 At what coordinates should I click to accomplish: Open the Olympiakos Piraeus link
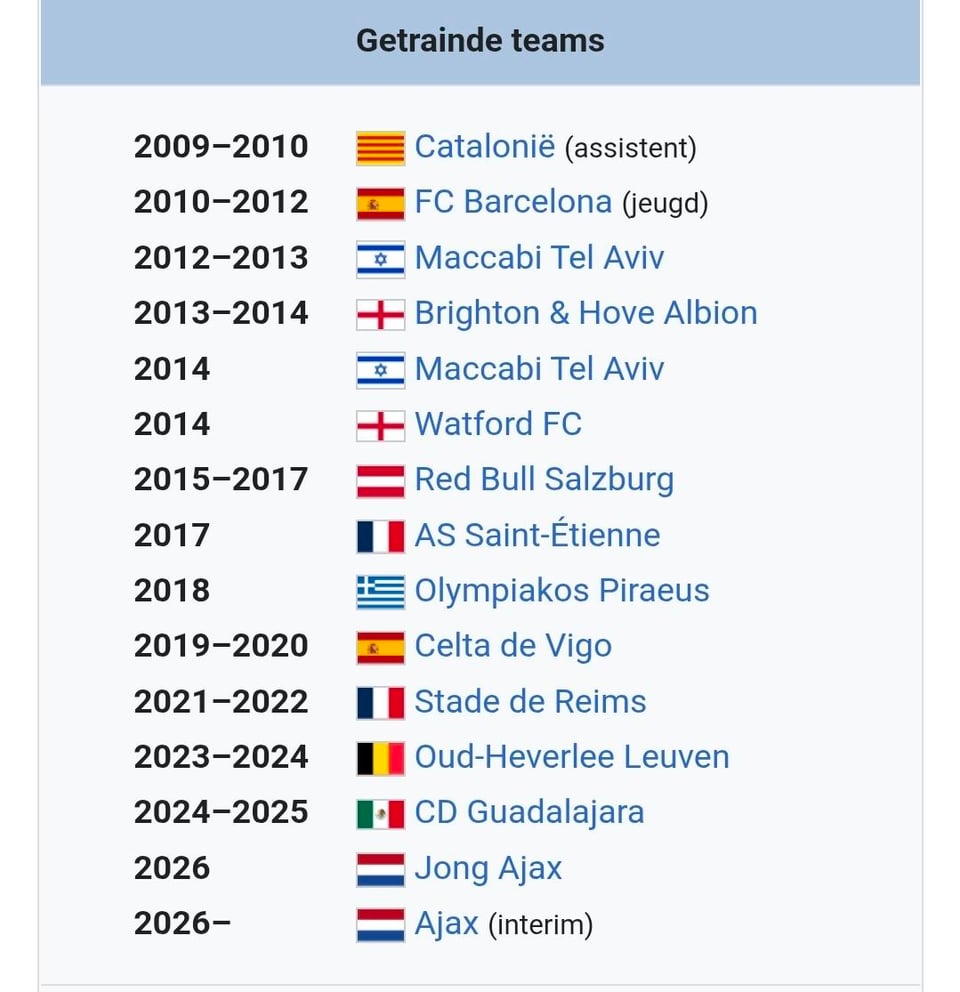(561, 590)
